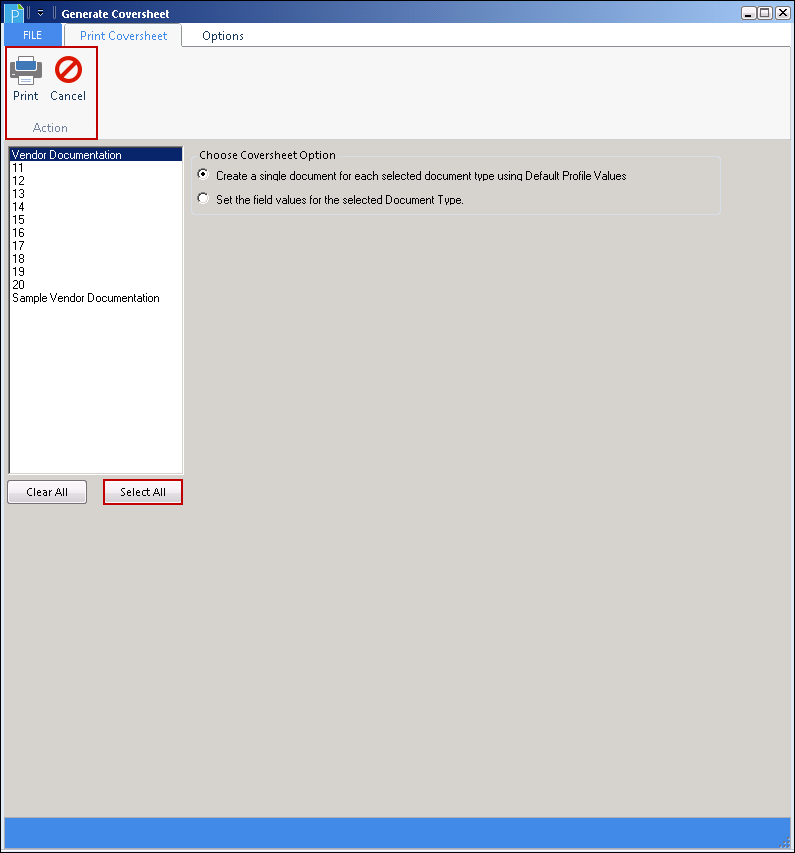Viewport: 795px width, 853px height.
Task: Select item 20 in the document list
Action: click(96, 285)
